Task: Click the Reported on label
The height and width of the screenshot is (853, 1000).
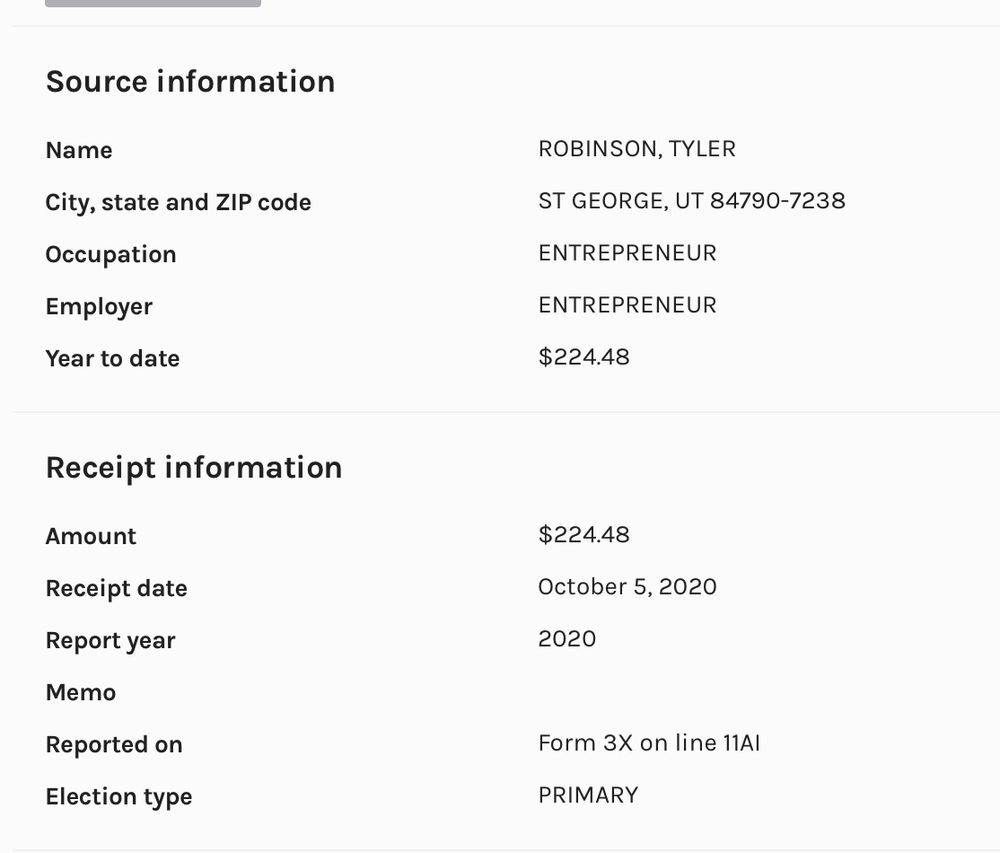Action: 113,744
